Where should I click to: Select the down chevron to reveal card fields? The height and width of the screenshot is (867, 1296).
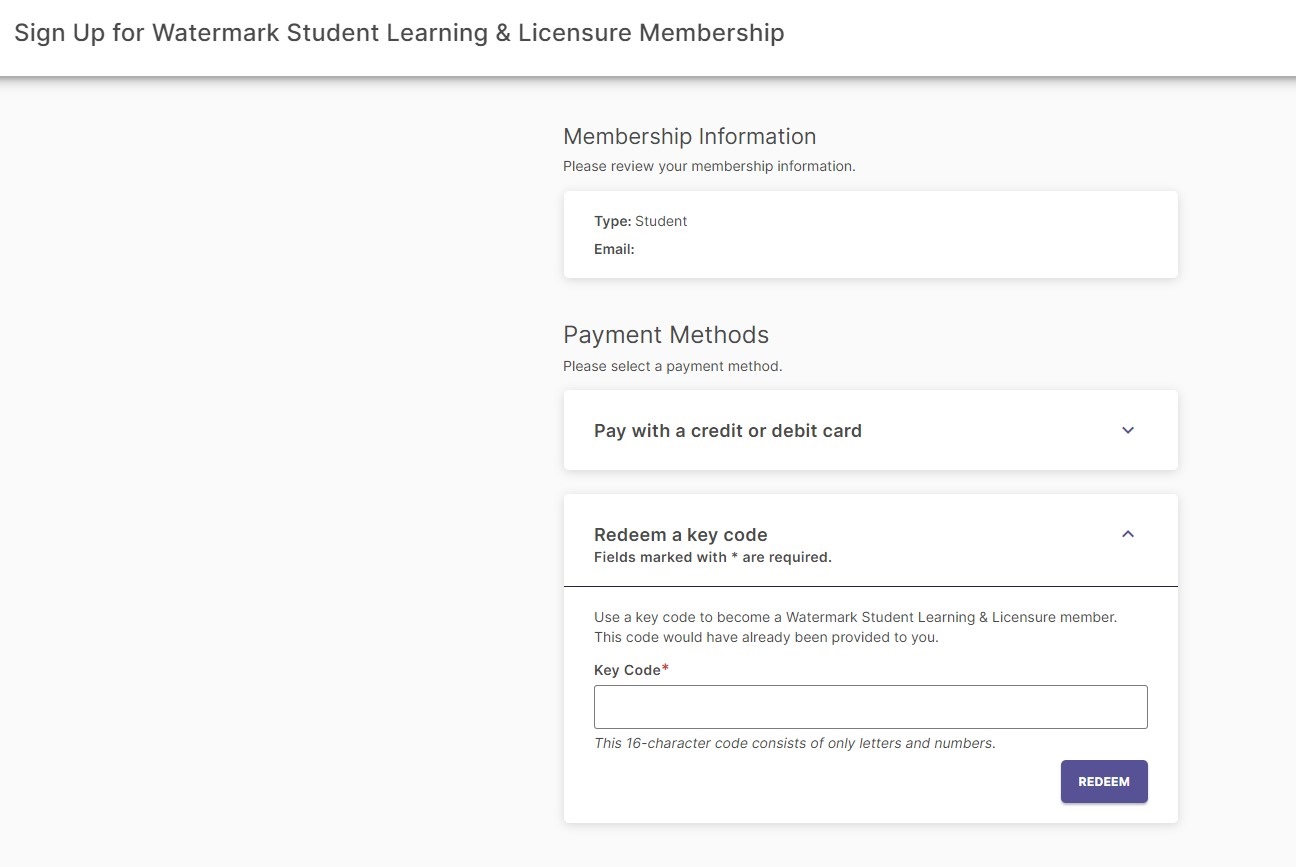coord(1127,430)
